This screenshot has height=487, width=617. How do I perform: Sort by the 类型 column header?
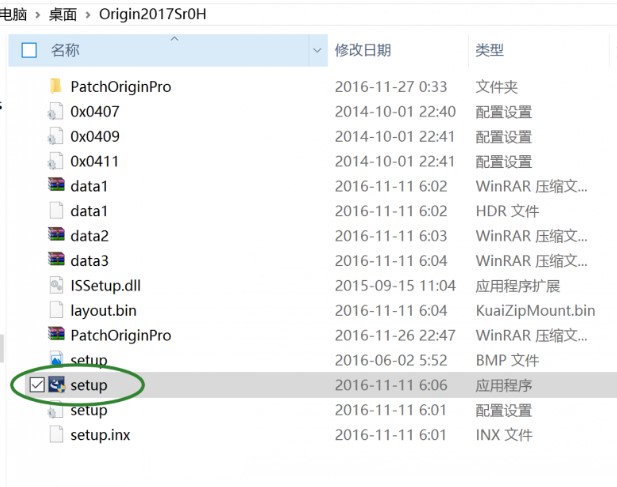pos(490,50)
